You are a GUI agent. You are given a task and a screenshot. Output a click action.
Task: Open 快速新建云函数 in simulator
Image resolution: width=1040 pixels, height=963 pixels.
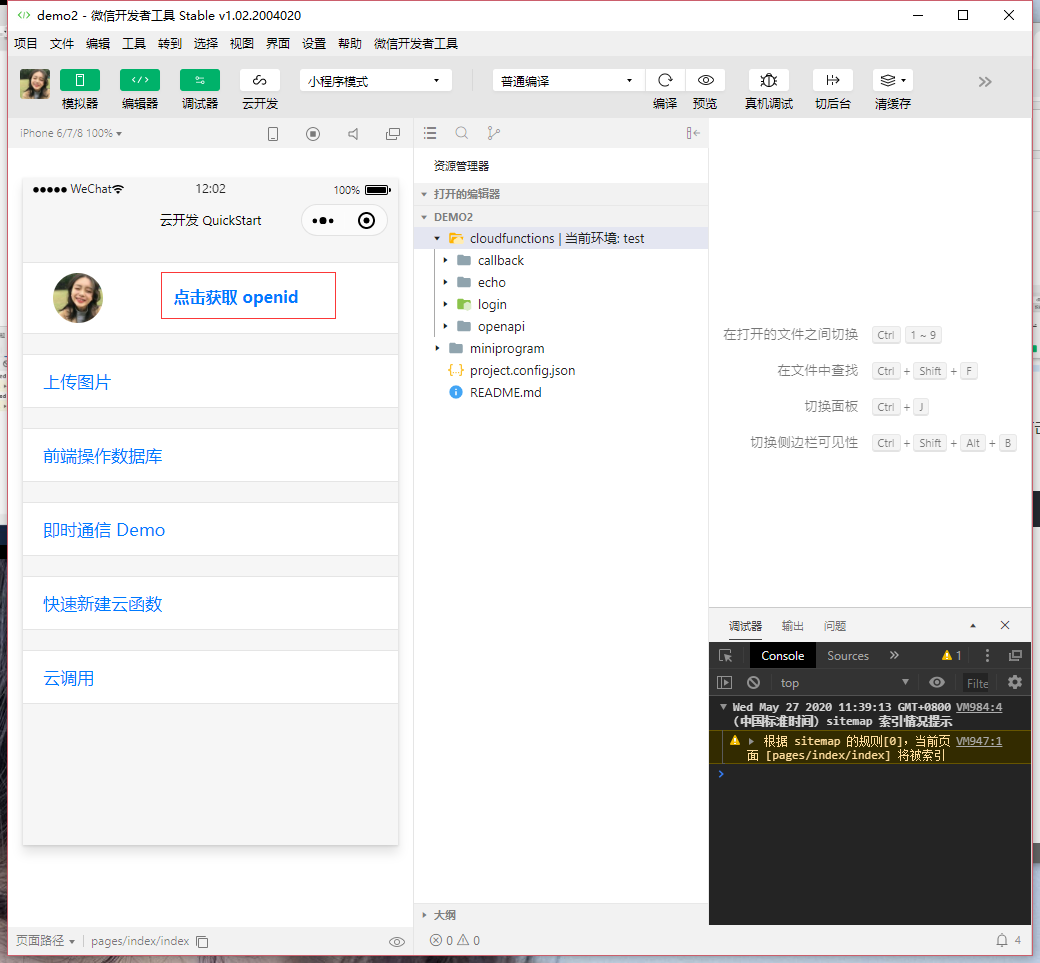[103, 604]
